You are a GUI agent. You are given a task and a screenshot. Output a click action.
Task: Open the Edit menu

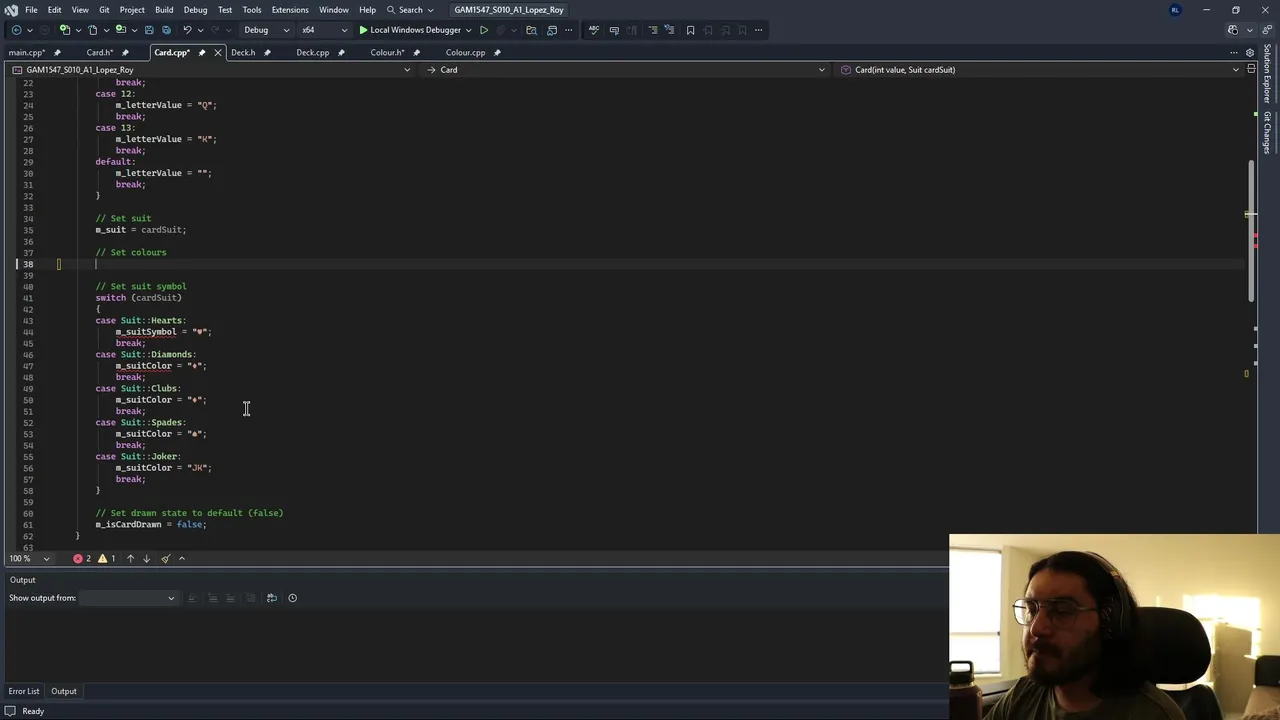[55, 10]
